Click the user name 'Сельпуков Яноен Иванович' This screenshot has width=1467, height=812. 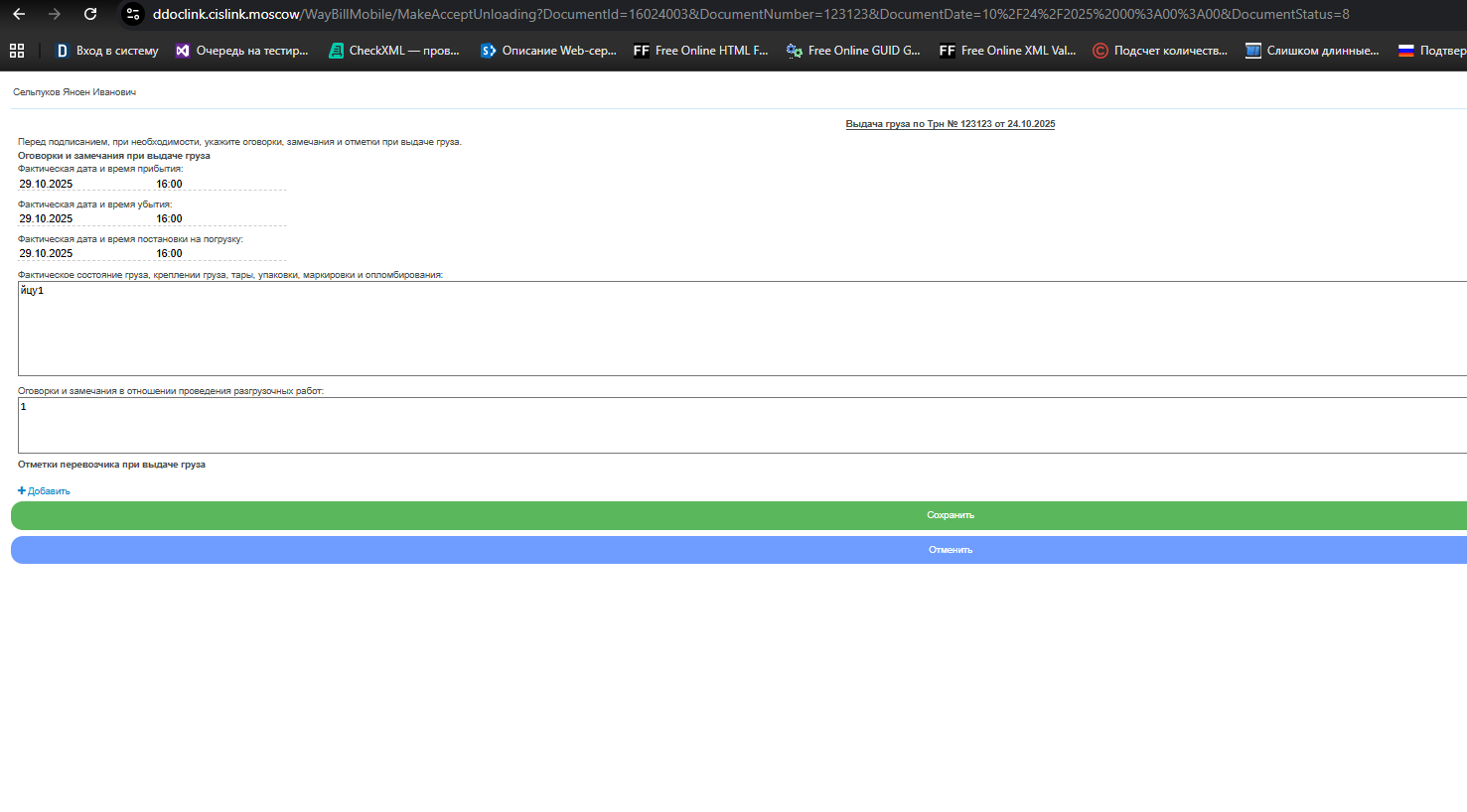pos(74,92)
